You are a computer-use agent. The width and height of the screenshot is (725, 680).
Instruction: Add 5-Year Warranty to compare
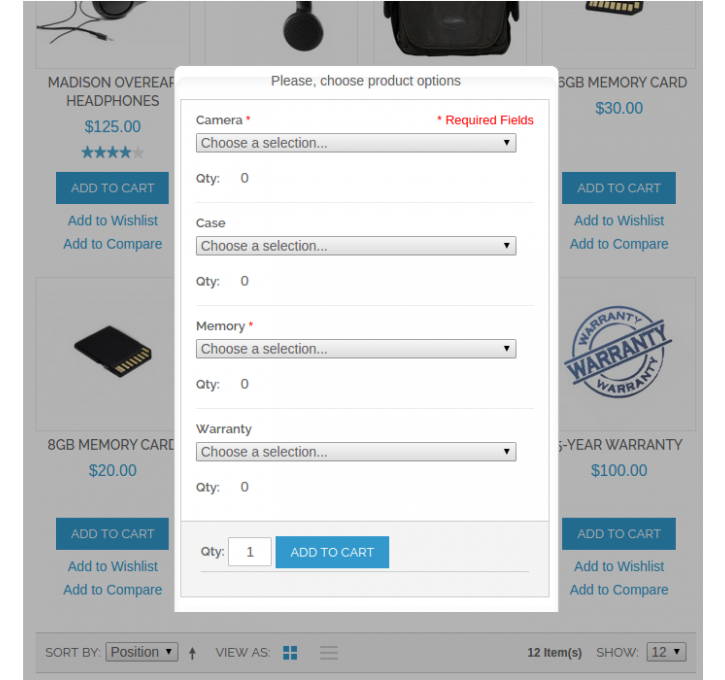[619, 590]
